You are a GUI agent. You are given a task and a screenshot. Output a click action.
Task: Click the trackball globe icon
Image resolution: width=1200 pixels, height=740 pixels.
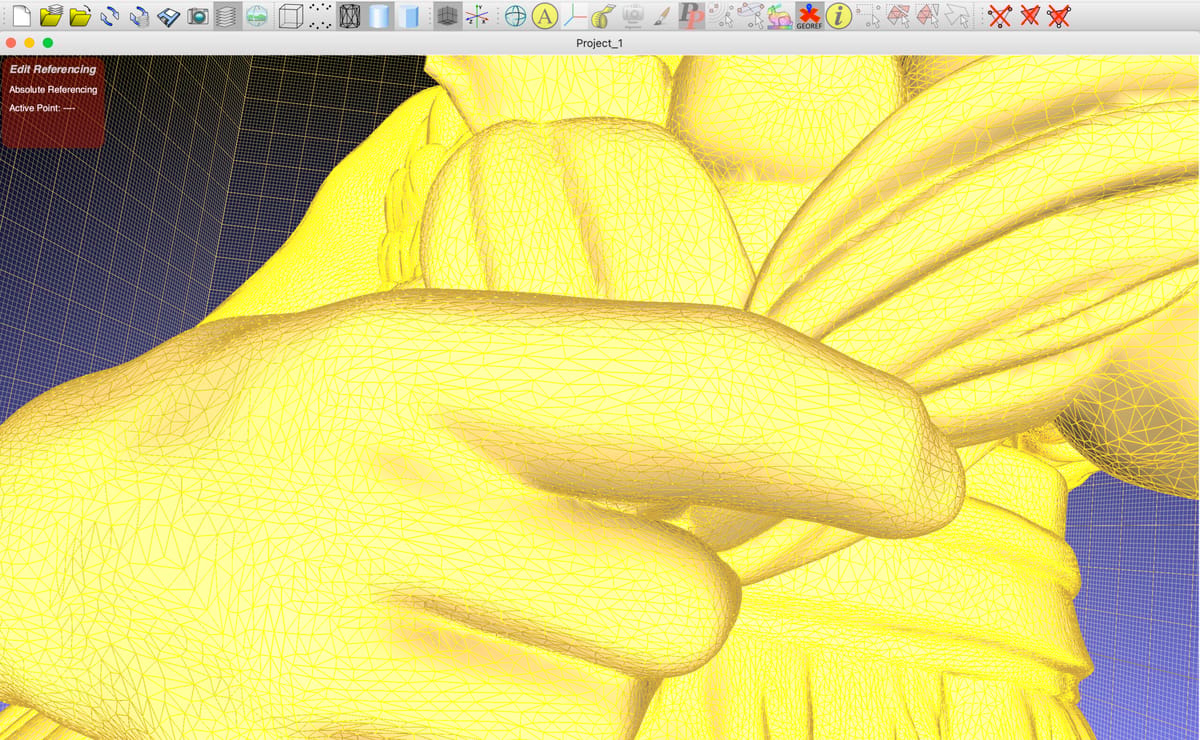[x=515, y=15]
